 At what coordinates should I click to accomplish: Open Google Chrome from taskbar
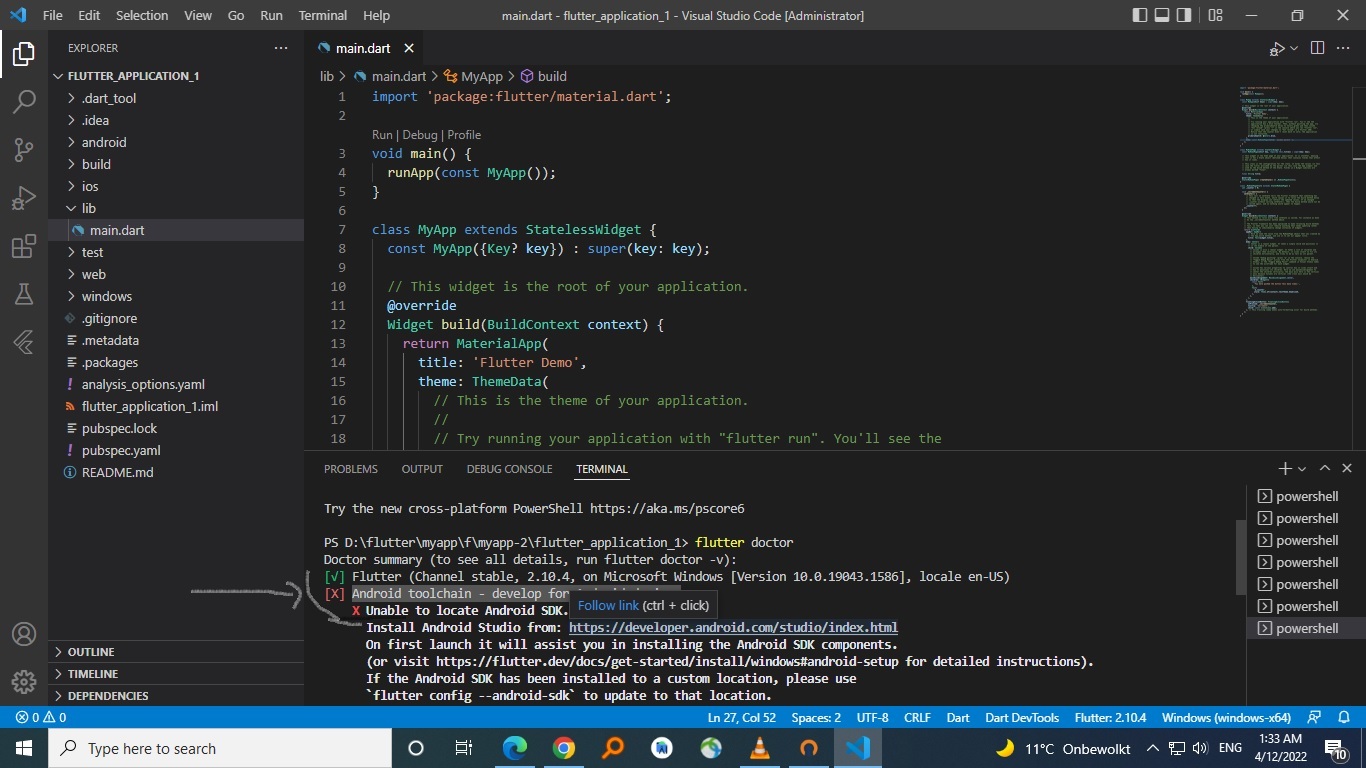click(564, 748)
